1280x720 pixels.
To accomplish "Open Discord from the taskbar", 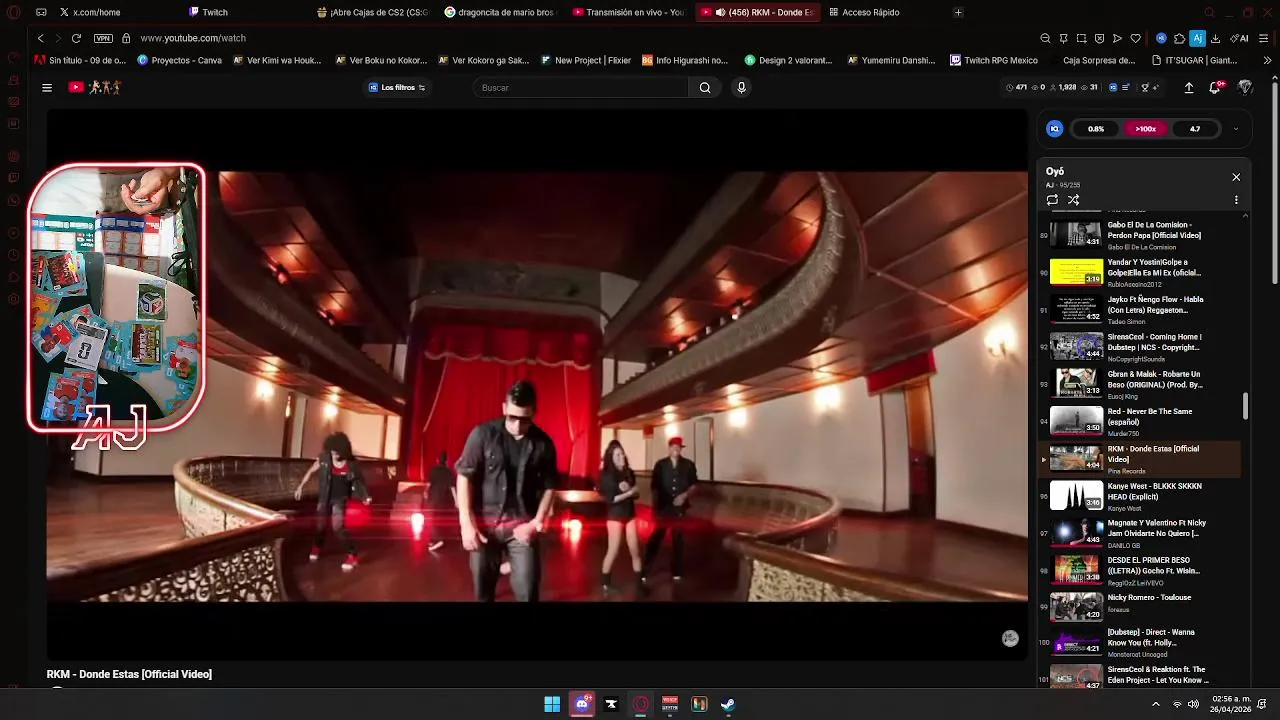I will point(582,704).
